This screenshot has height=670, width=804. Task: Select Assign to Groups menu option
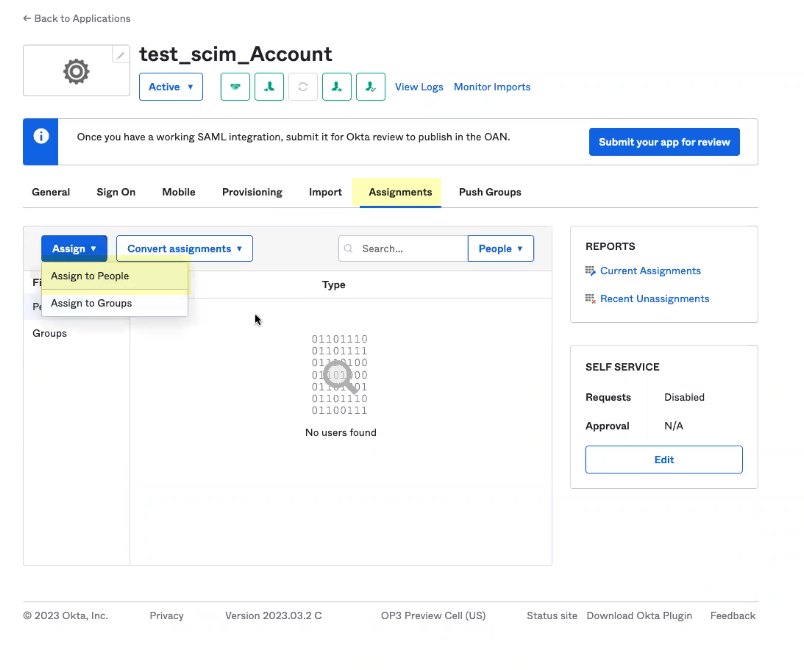[91, 303]
